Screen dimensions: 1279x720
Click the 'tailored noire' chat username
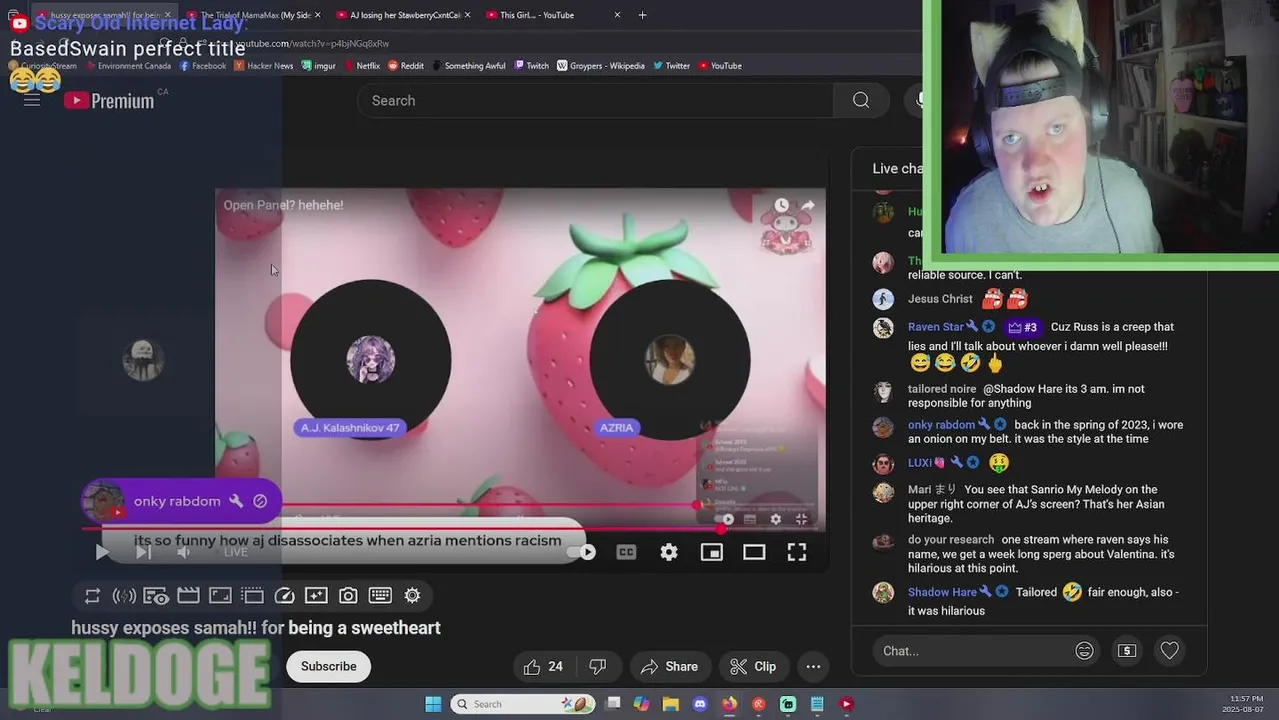[942, 389]
